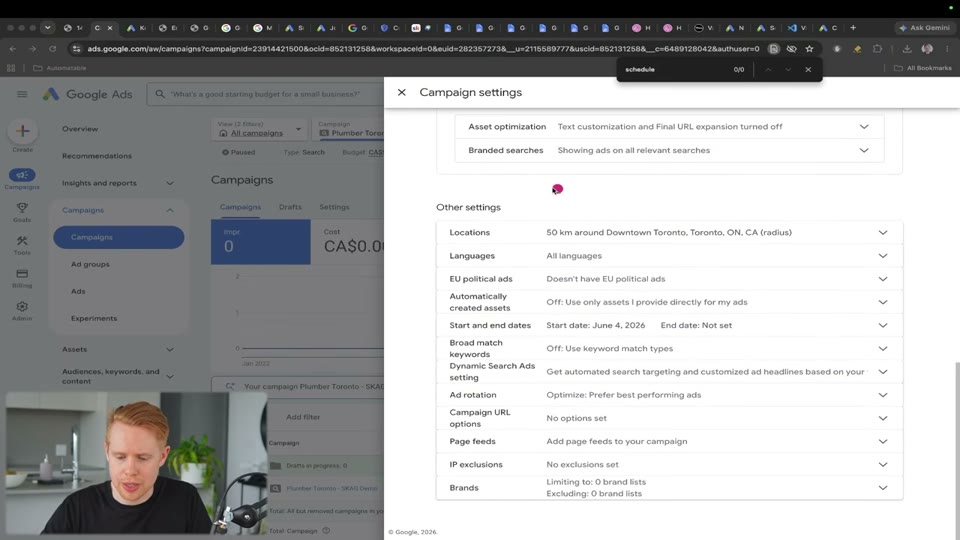Click the Impr. metric card
Viewport: 960px width, 540px height.
[x=261, y=242]
